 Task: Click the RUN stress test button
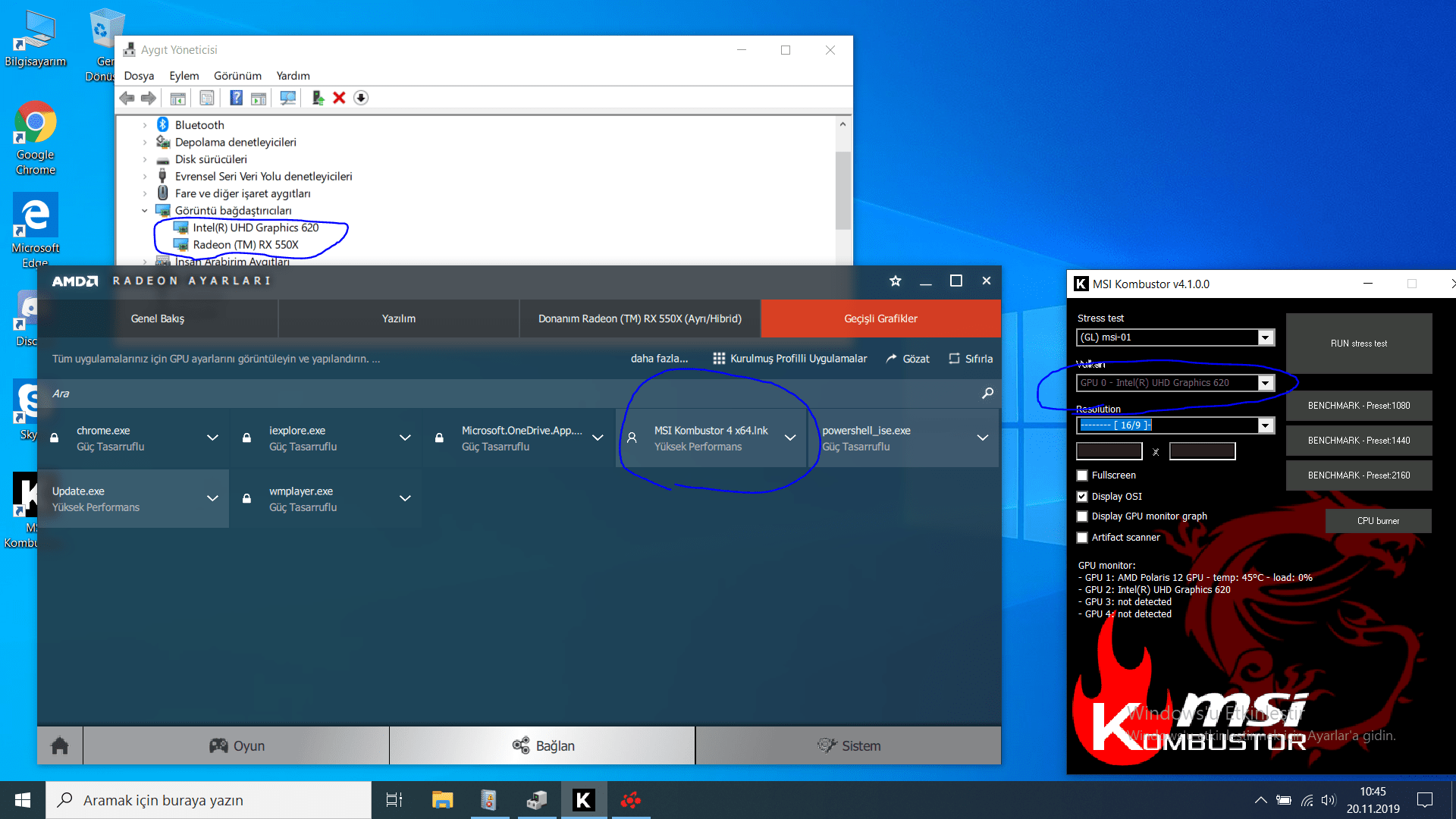(1358, 344)
